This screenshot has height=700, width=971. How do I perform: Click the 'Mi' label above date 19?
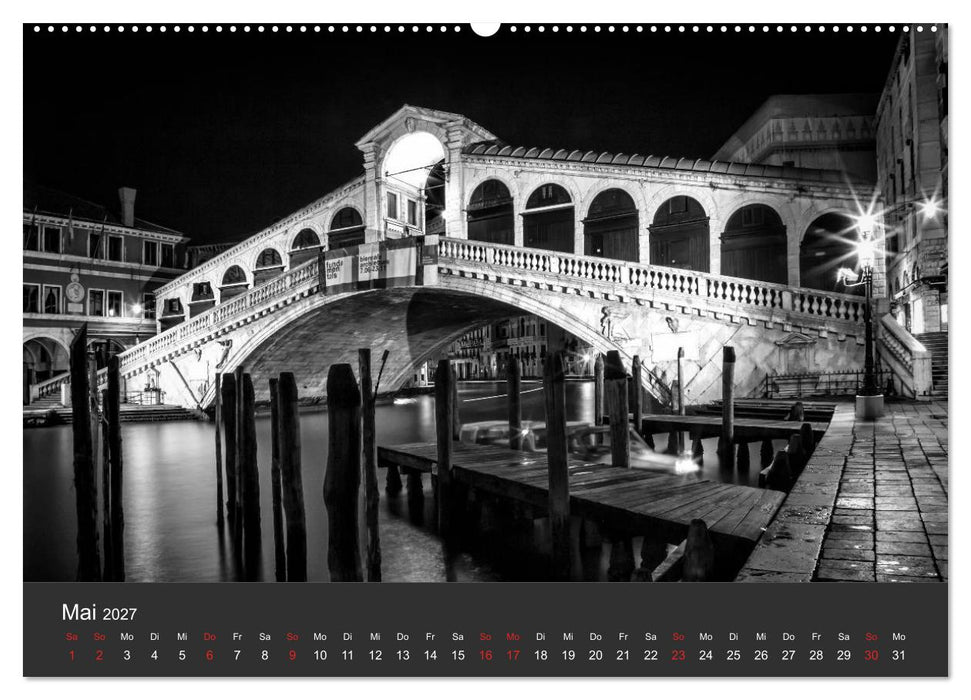click(568, 637)
